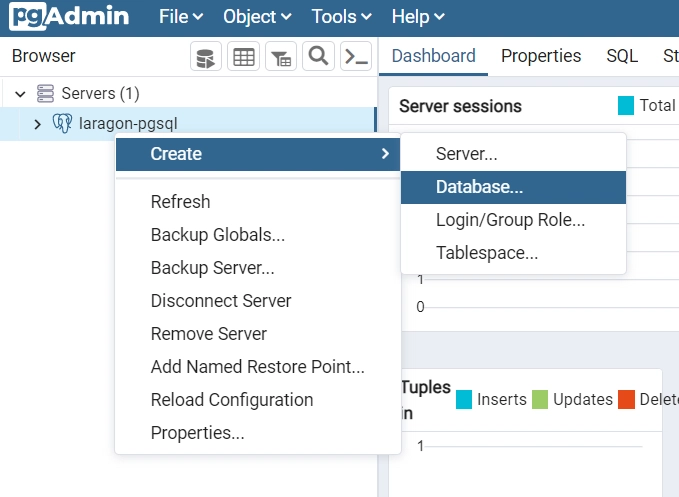Screen dimensions: 679x497
Task: Select Refresh in context menu
Action: click(x=258, y=202)
